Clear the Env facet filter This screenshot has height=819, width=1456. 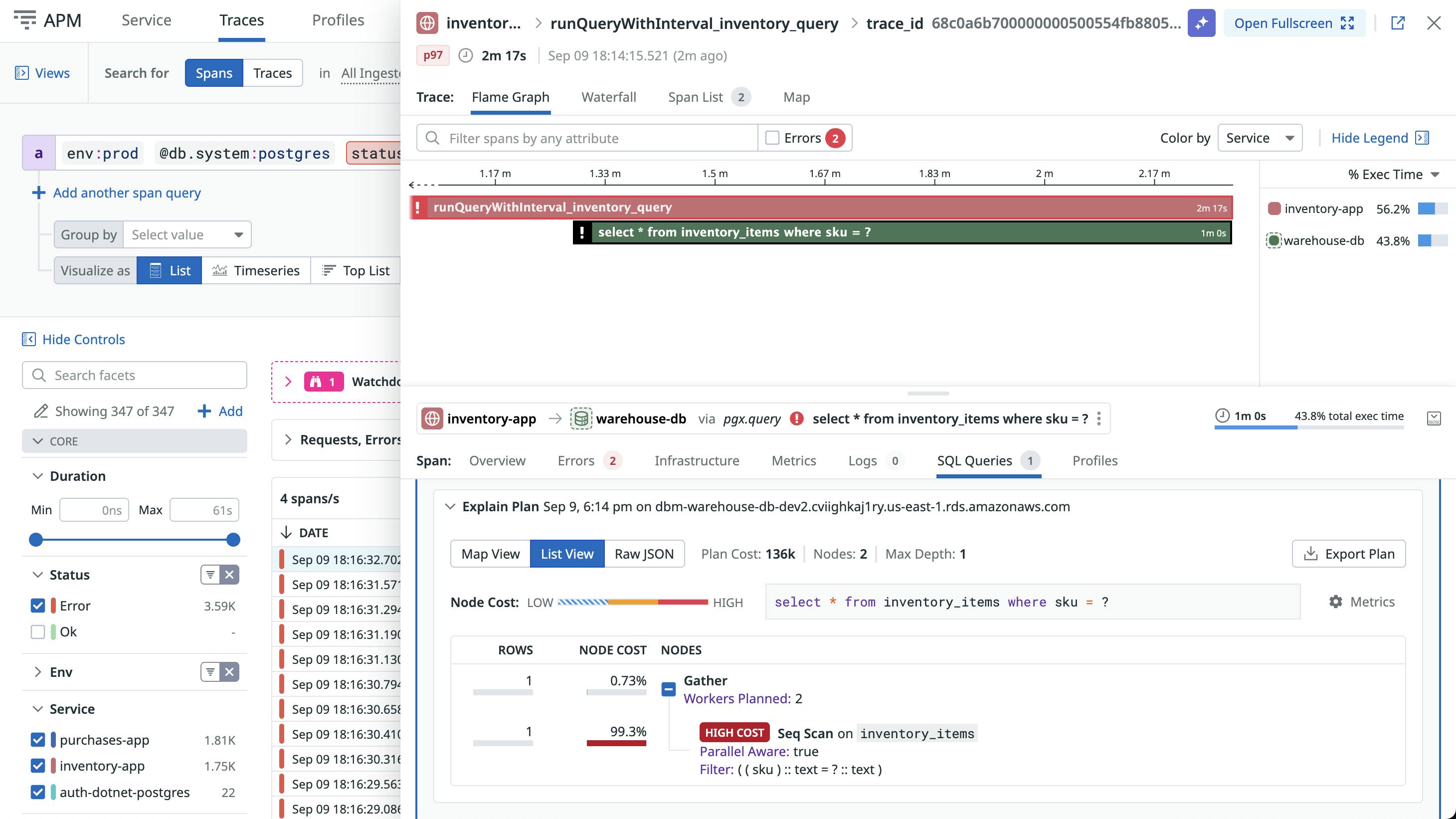click(x=229, y=672)
